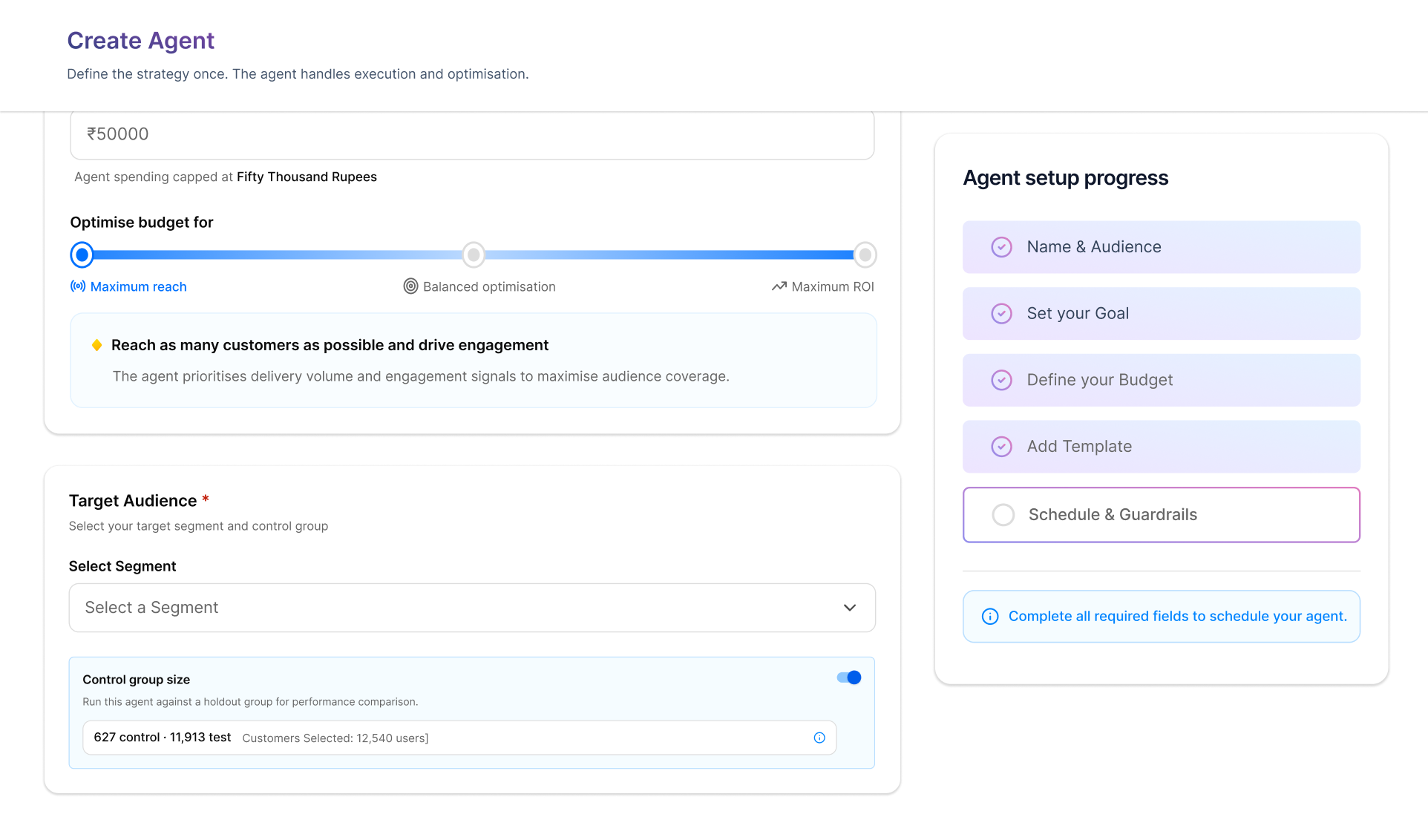Click the checkmark icon for Define your Budget
This screenshot has height=840, width=1428.
tap(1002, 380)
